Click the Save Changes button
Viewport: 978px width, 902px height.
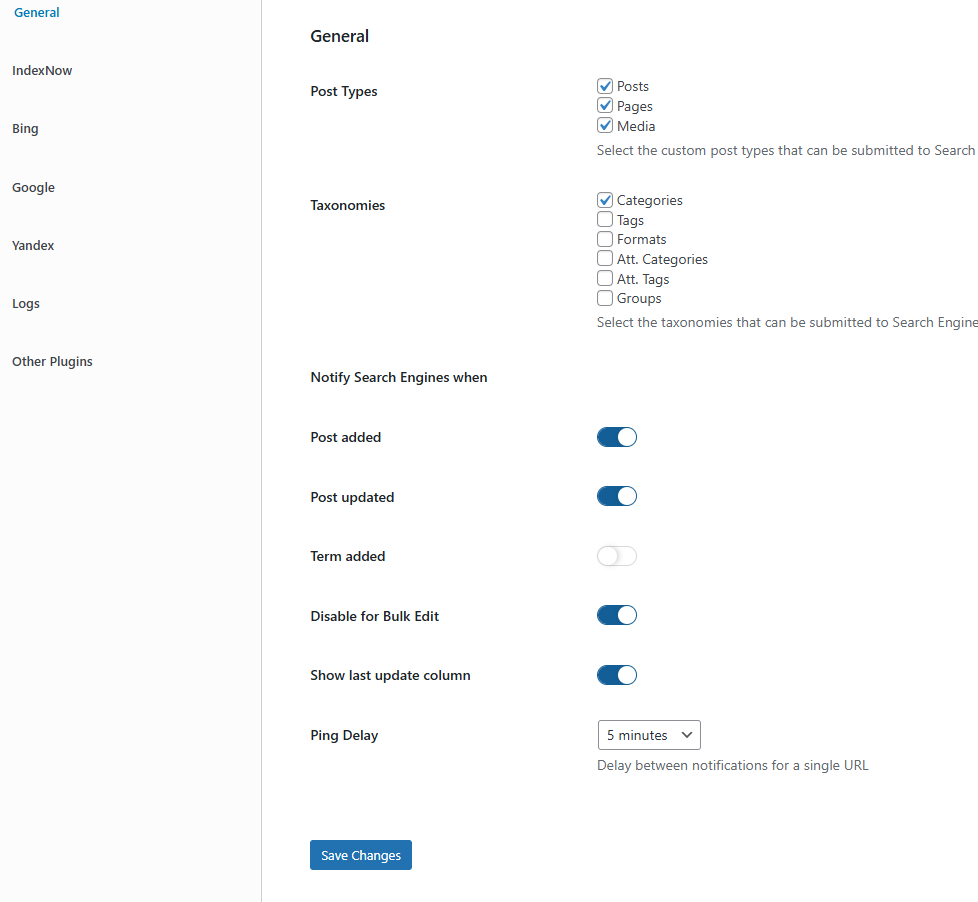pos(361,855)
